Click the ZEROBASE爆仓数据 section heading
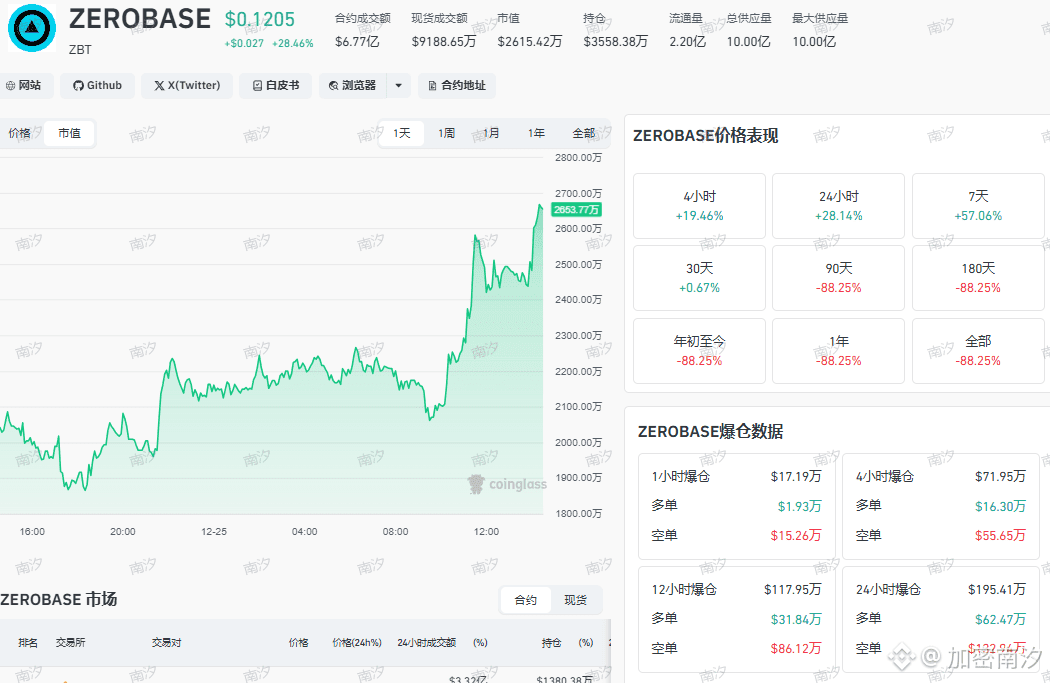 710,431
